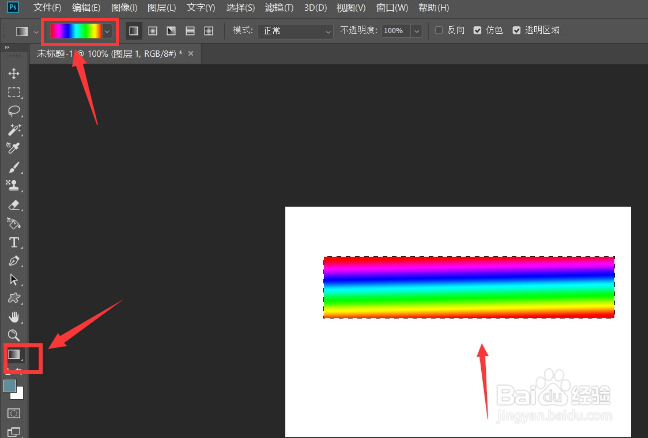Click the foreground color swatch
Screen dimensions: 648x438
tap(10, 386)
